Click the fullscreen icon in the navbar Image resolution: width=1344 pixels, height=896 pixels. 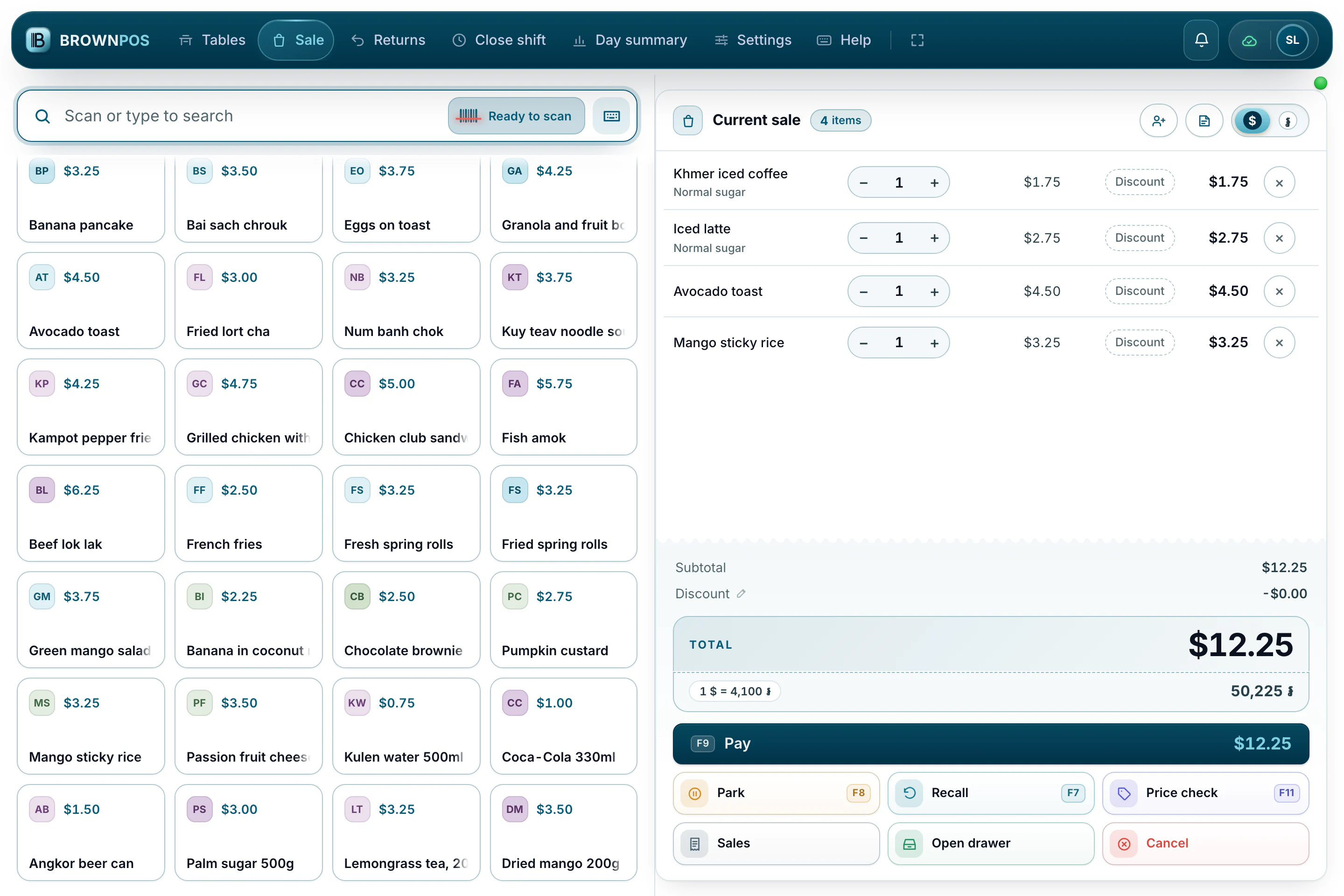[x=917, y=40]
